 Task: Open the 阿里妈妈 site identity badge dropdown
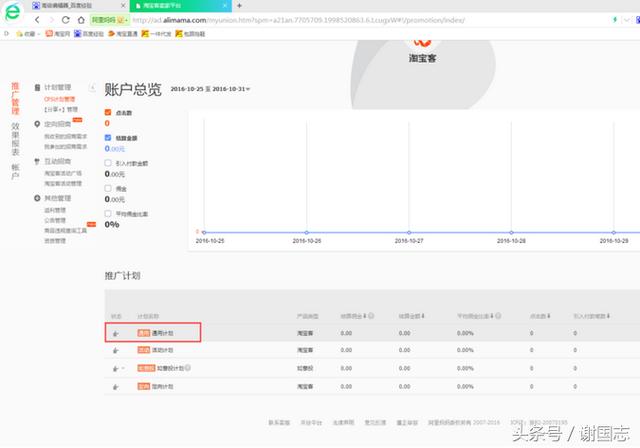coord(110,20)
